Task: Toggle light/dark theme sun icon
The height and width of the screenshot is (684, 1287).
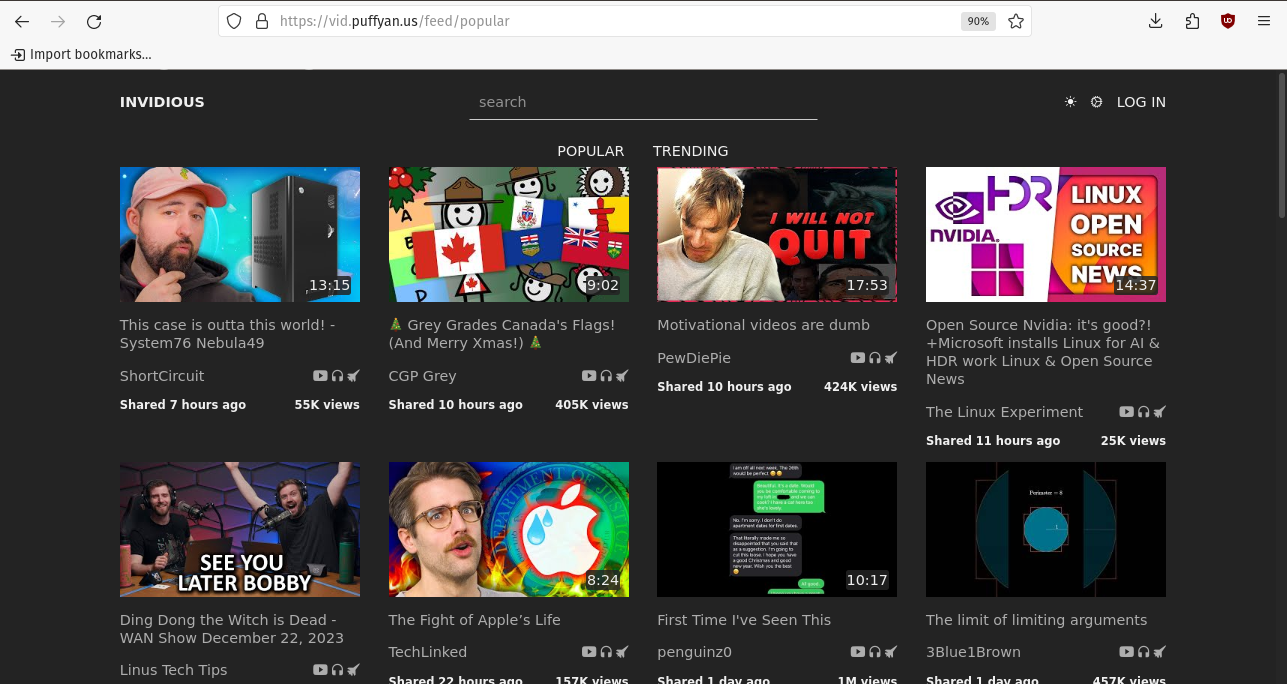Action: point(1071,102)
